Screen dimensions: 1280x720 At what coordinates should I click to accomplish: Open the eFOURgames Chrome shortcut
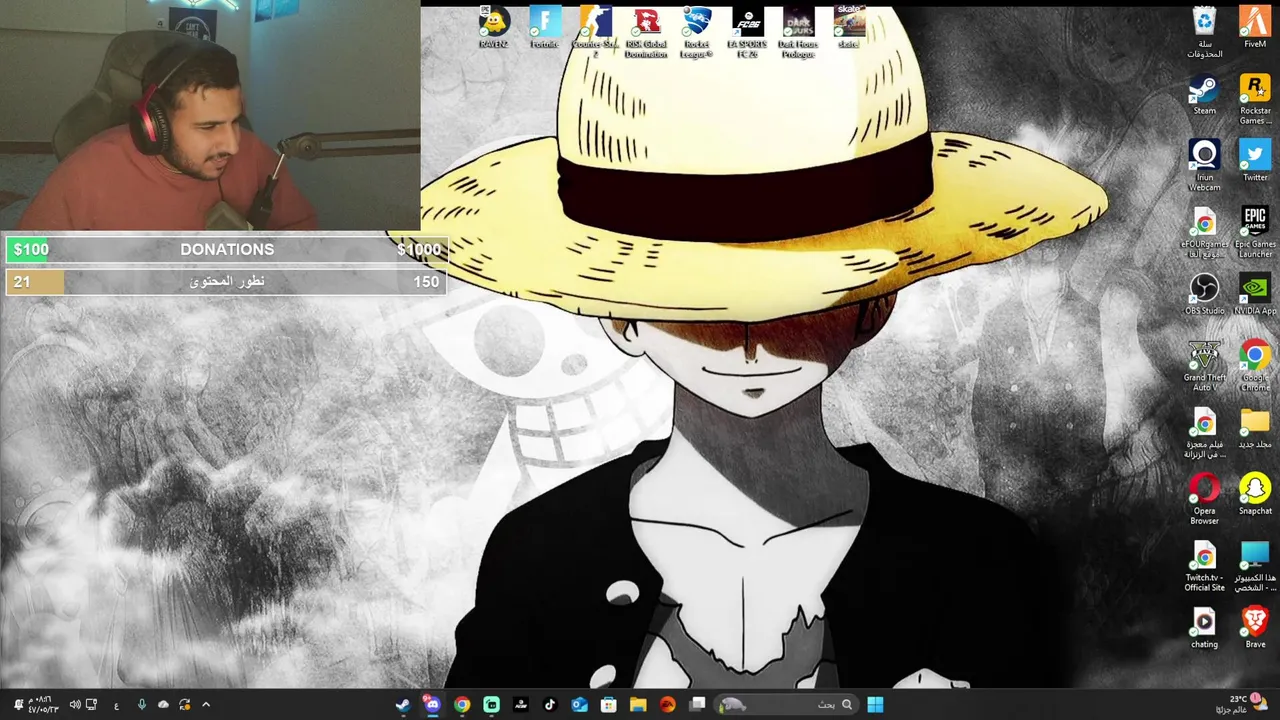click(x=1204, y=233)
